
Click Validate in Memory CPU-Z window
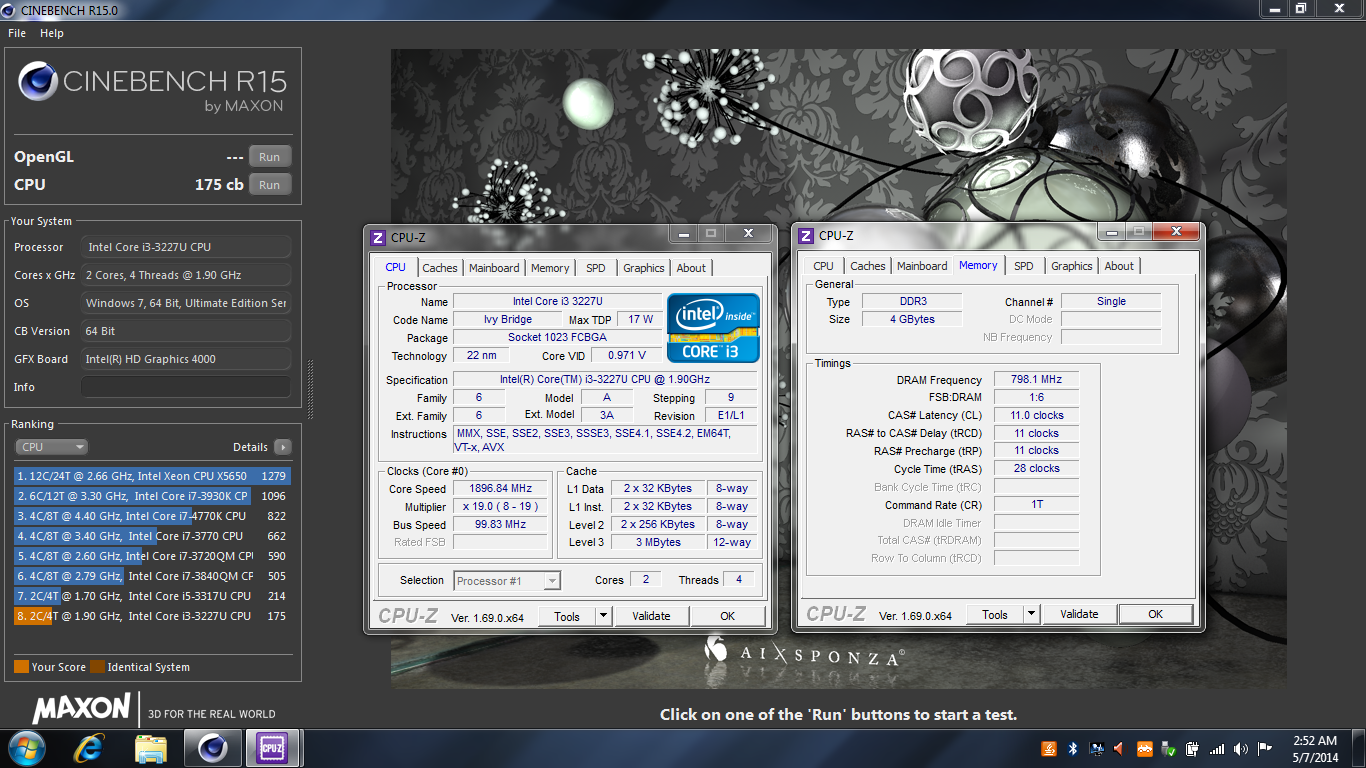[x=1079, y=614]
